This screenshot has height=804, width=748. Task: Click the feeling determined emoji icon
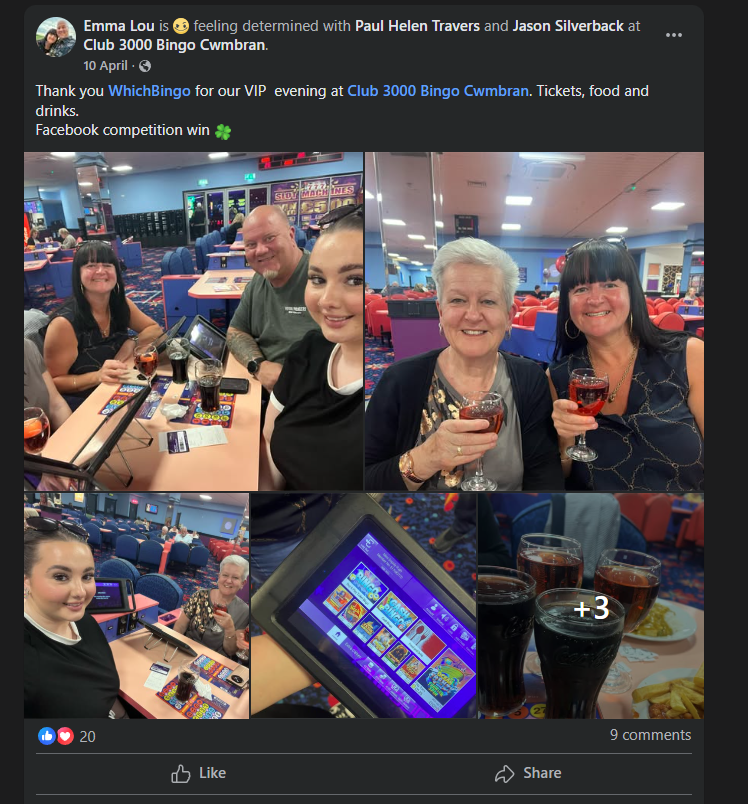click(x=180, y=26)
